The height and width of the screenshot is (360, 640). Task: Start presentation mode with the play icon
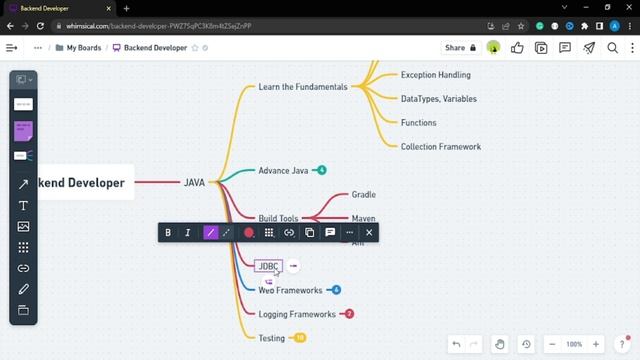coord(541,48)
